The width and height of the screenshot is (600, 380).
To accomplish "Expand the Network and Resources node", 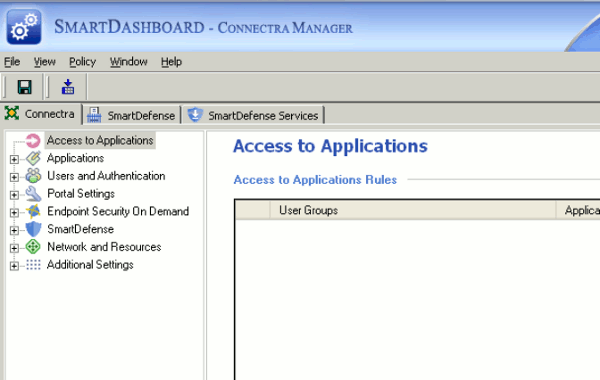I will pyautogui.click(x=14, y=248).
